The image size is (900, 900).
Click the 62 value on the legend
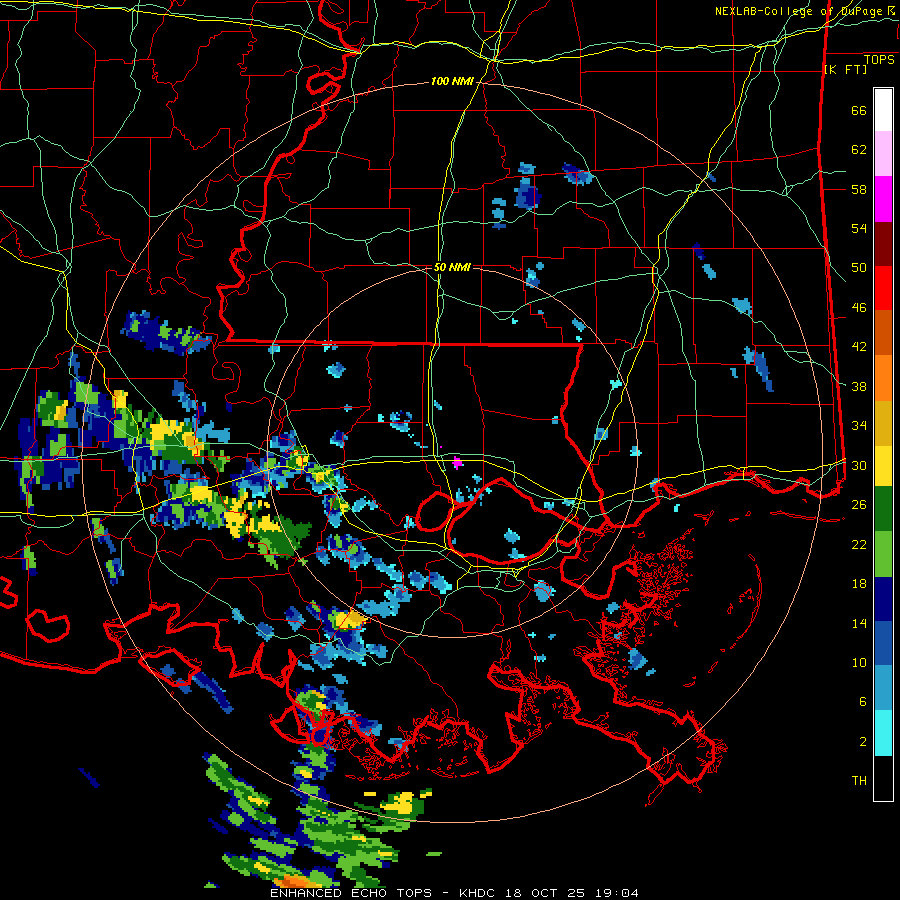pyautogui.click(x=859, y=149)
